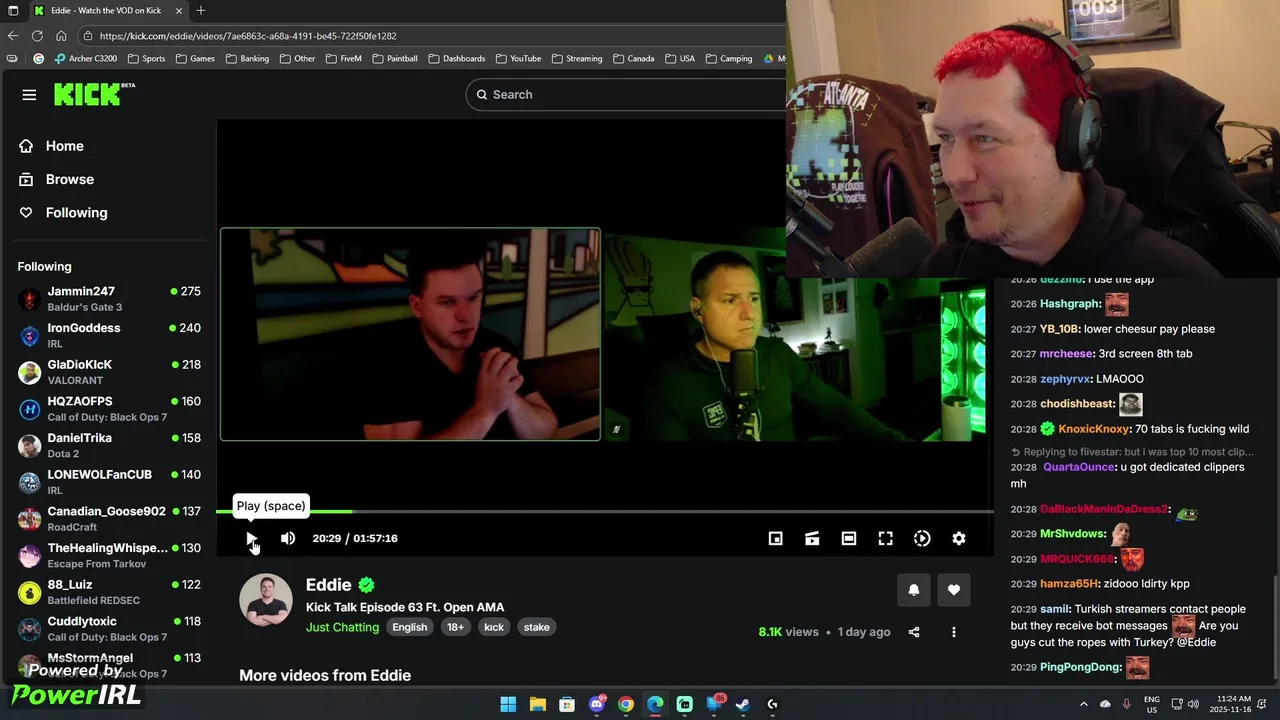Click KnoxicKnoxy username in chat
The height and width of the screenshot is (720, 1280).
click(1095, 429)
